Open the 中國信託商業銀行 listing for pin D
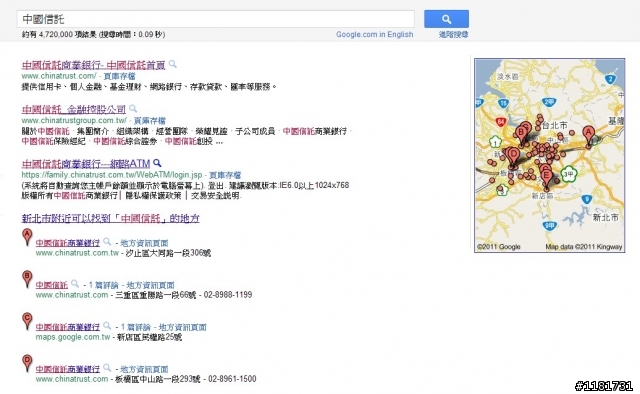 click(x=68, y=369)
